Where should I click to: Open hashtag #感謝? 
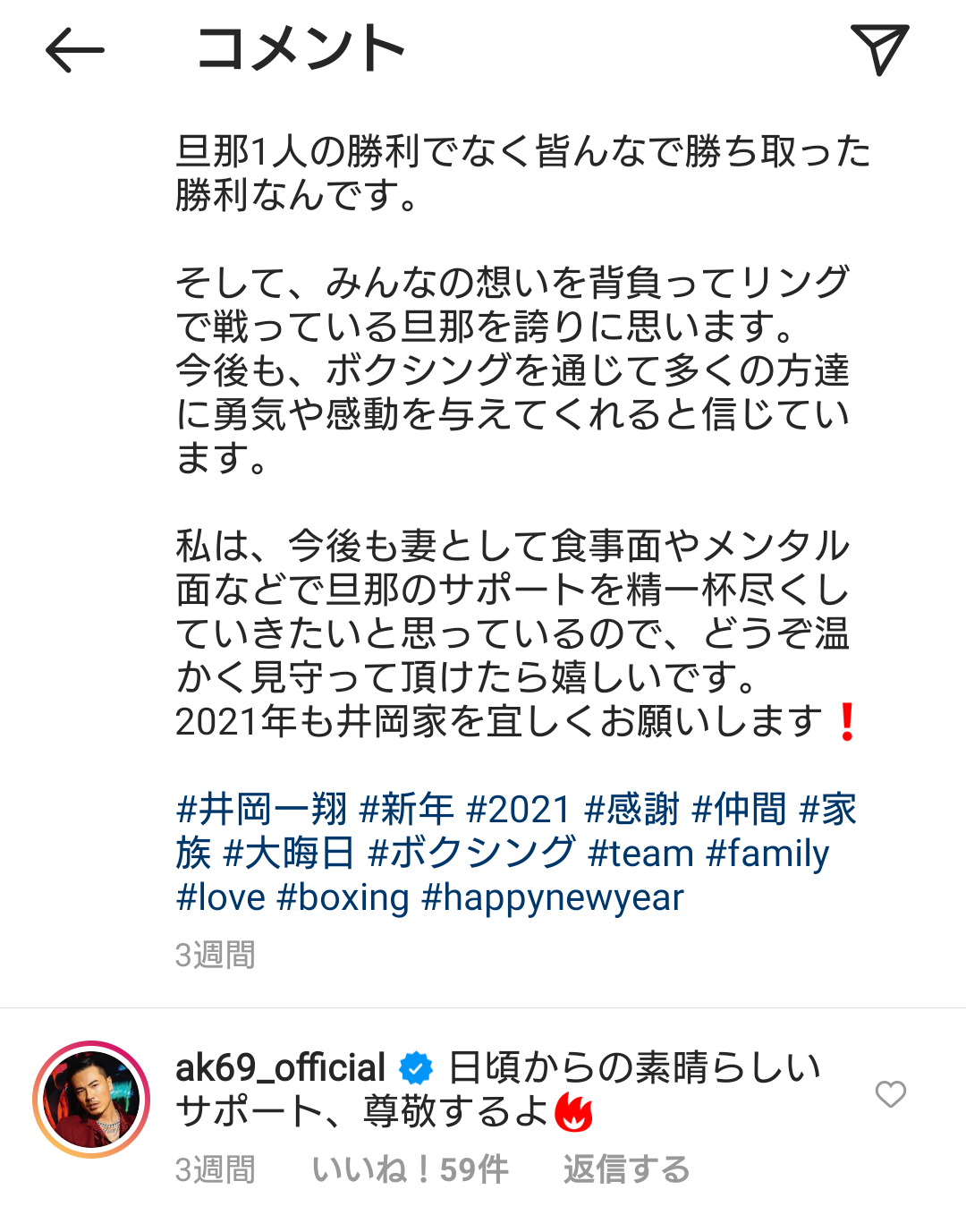coord(631,810)
